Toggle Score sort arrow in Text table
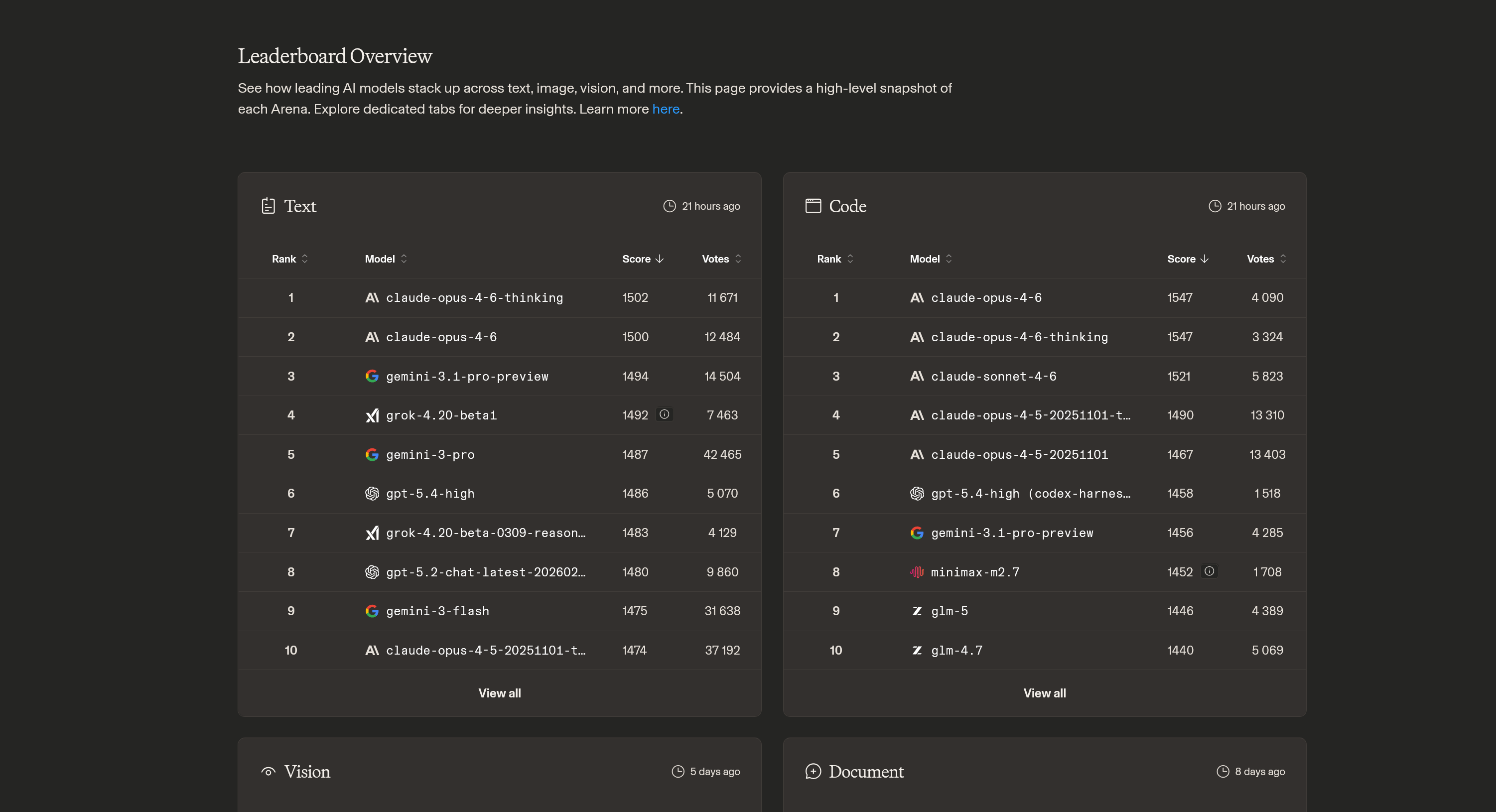 [x=643, y=259]
